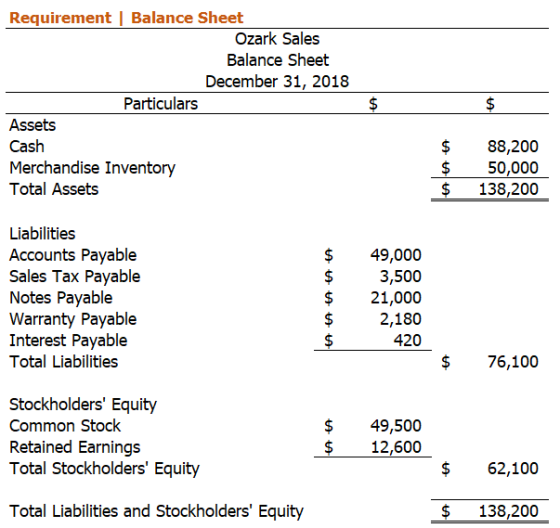Image resolution: width=560 pixels, height=528 pixels.
Task: Select the 'Accounts Payable' row label
Action: click(x=73, y=255)
